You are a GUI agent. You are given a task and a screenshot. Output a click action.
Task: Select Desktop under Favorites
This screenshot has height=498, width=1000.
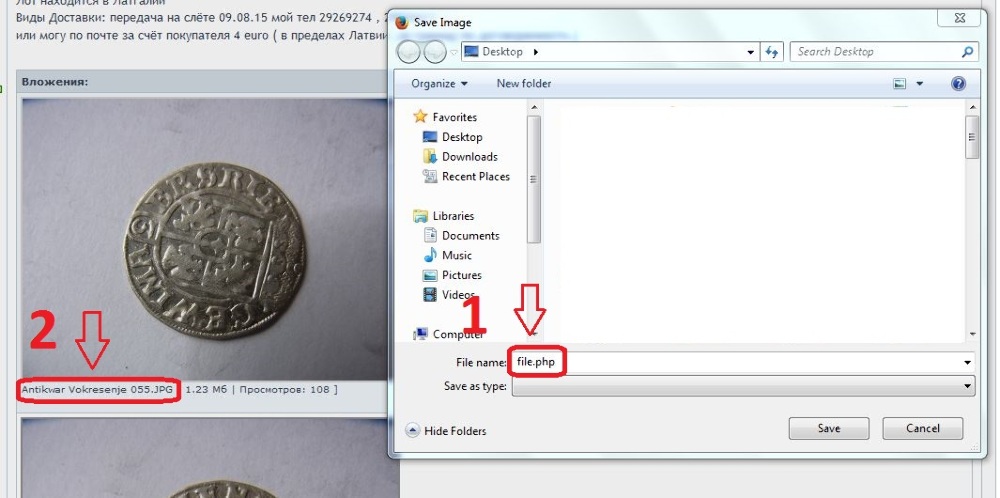462,137
